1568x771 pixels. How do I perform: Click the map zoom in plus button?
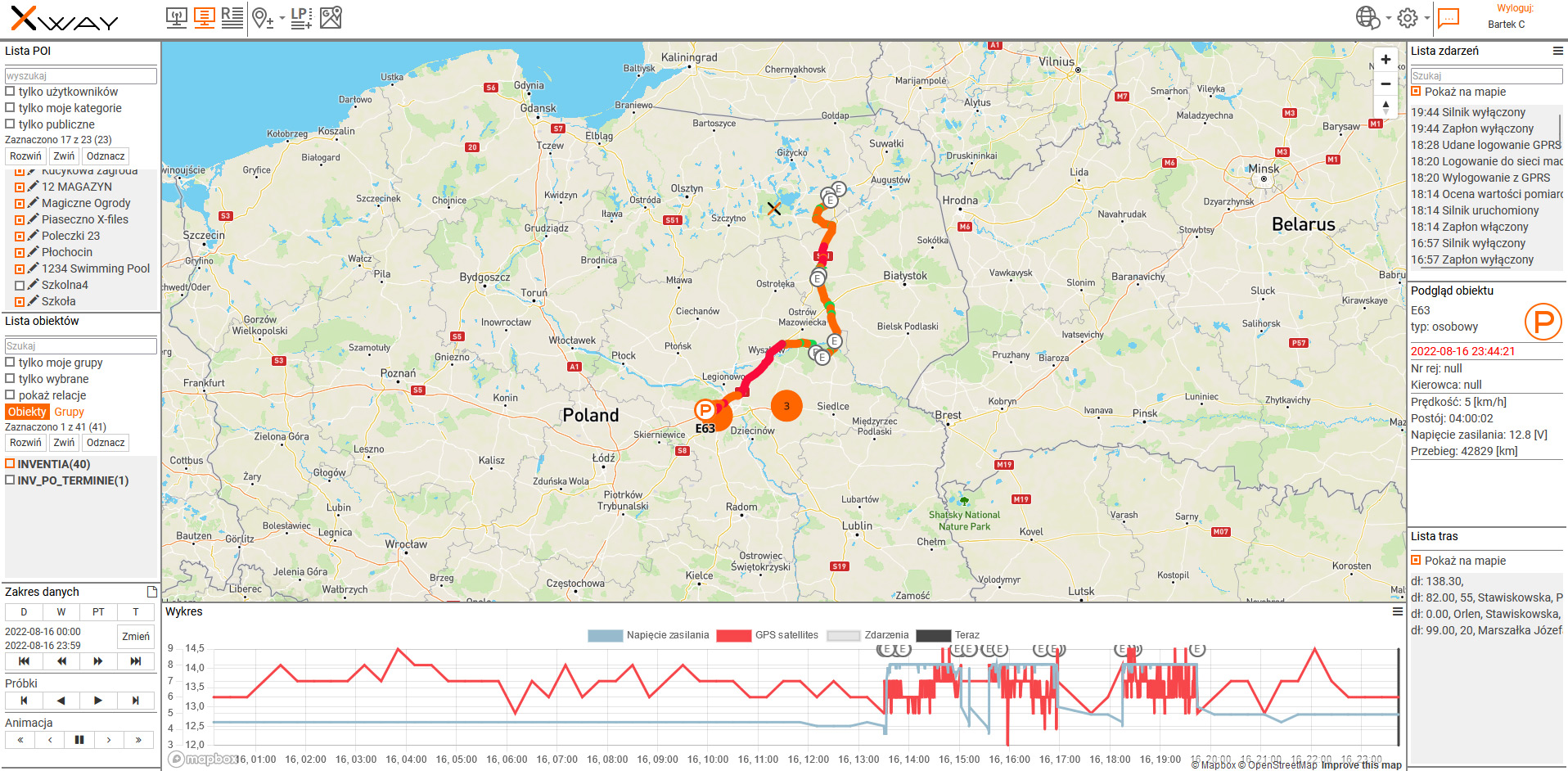pyautogui.click(x=1386, y=60)
